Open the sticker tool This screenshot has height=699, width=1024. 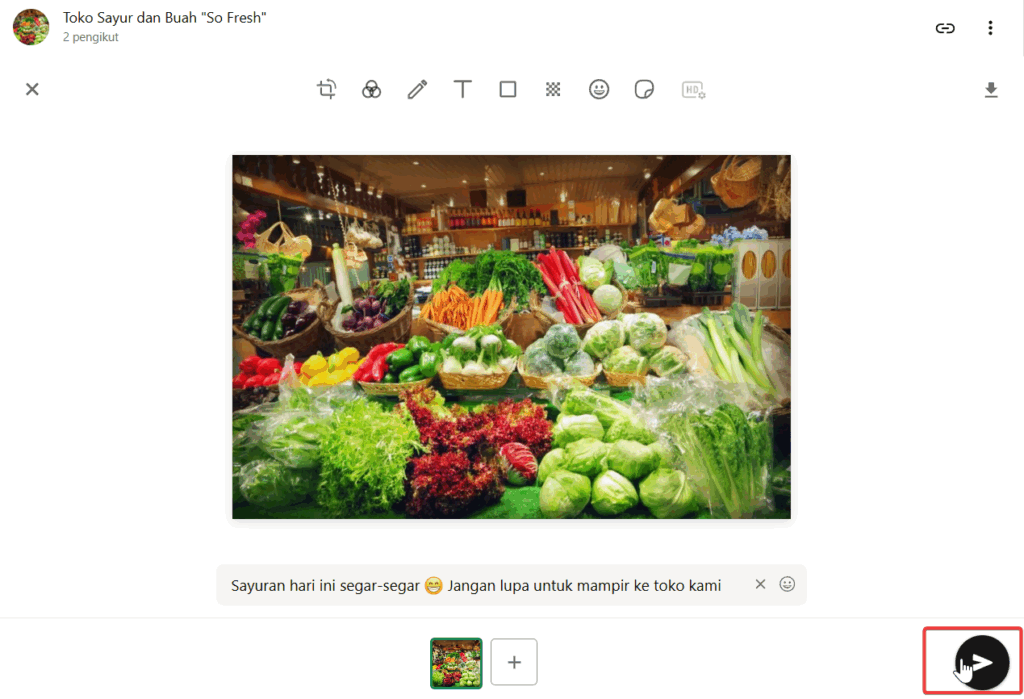[644, 89]
